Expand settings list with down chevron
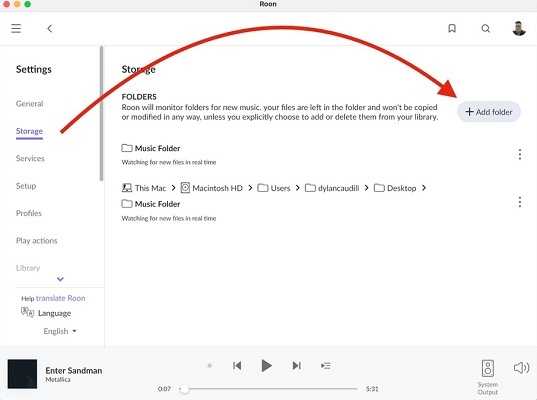The width and height of the screenshot is (537, 400). point(60,279)
